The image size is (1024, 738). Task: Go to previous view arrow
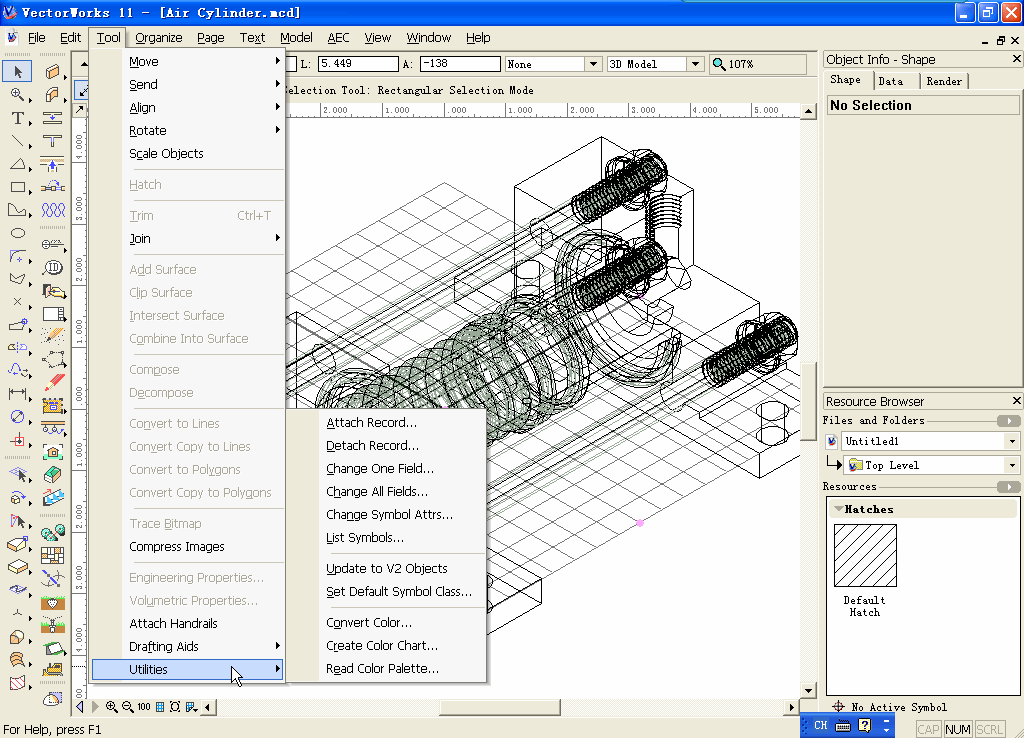[80, 707]
